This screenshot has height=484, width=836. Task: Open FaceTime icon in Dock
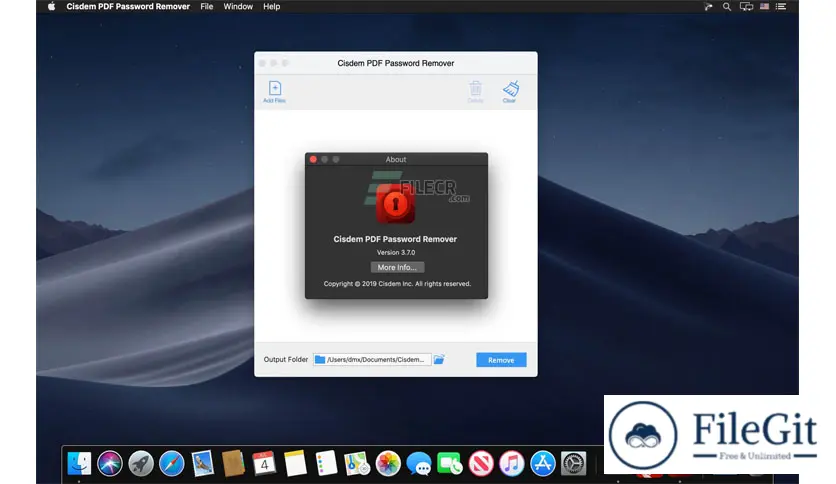[449, 463]
